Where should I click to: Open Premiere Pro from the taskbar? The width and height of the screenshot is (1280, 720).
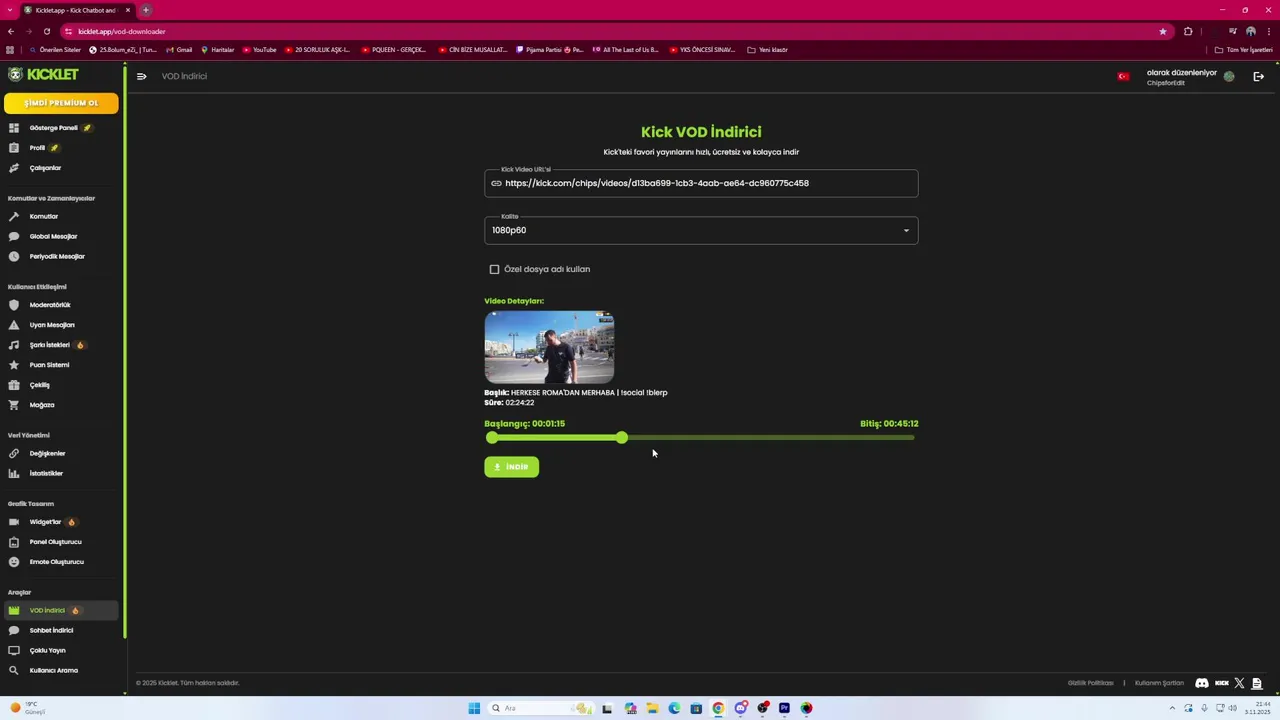784,708
